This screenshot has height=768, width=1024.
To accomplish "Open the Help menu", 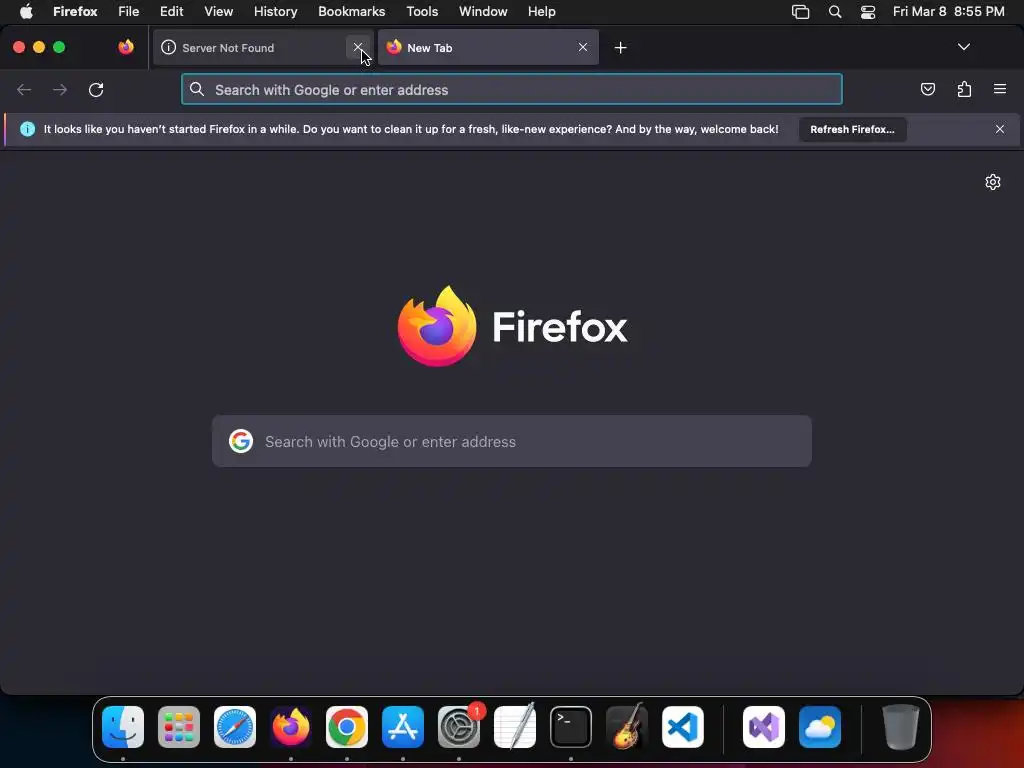I will coord(541,12).
